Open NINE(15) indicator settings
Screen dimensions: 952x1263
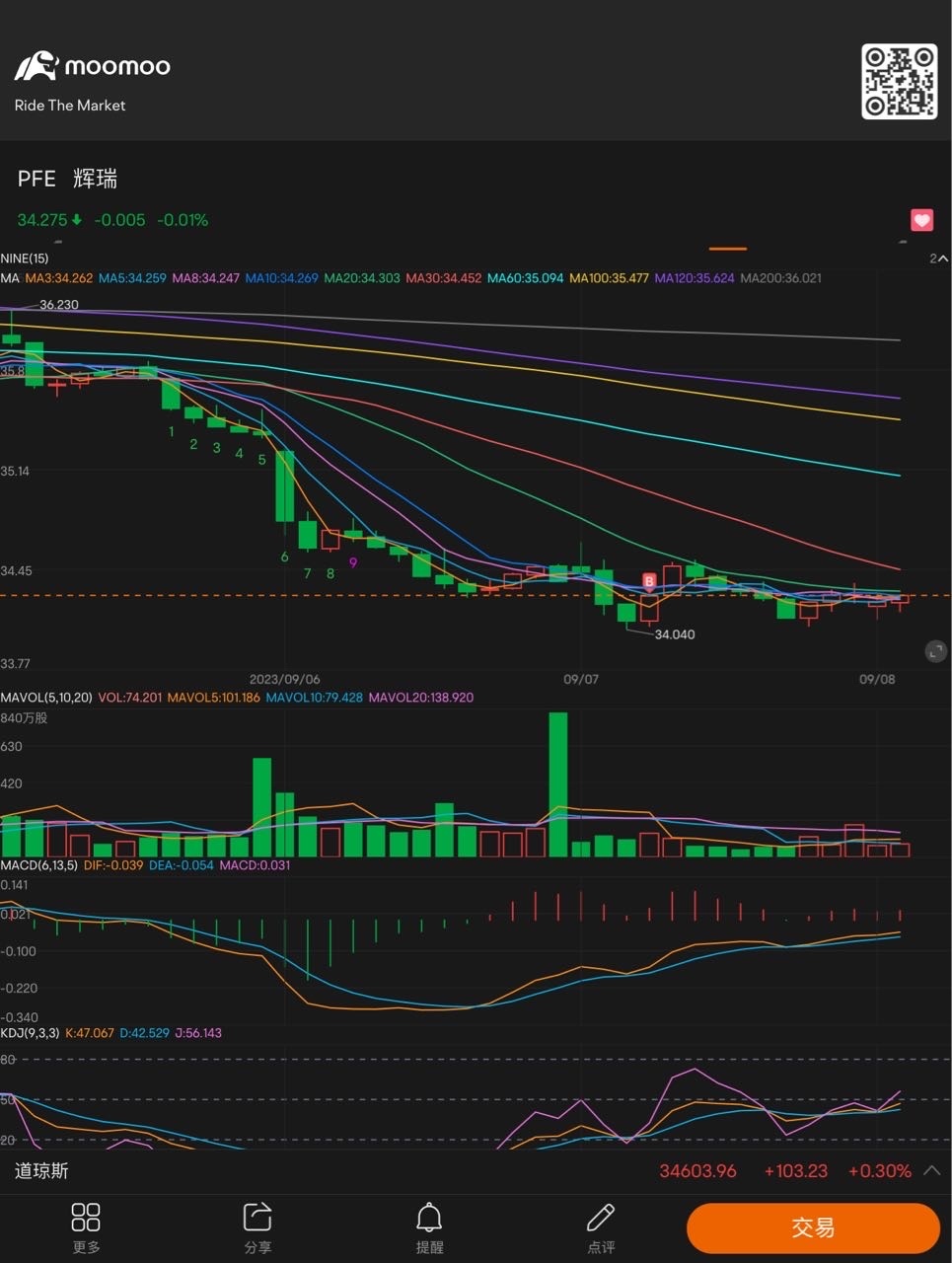[25, 259]
